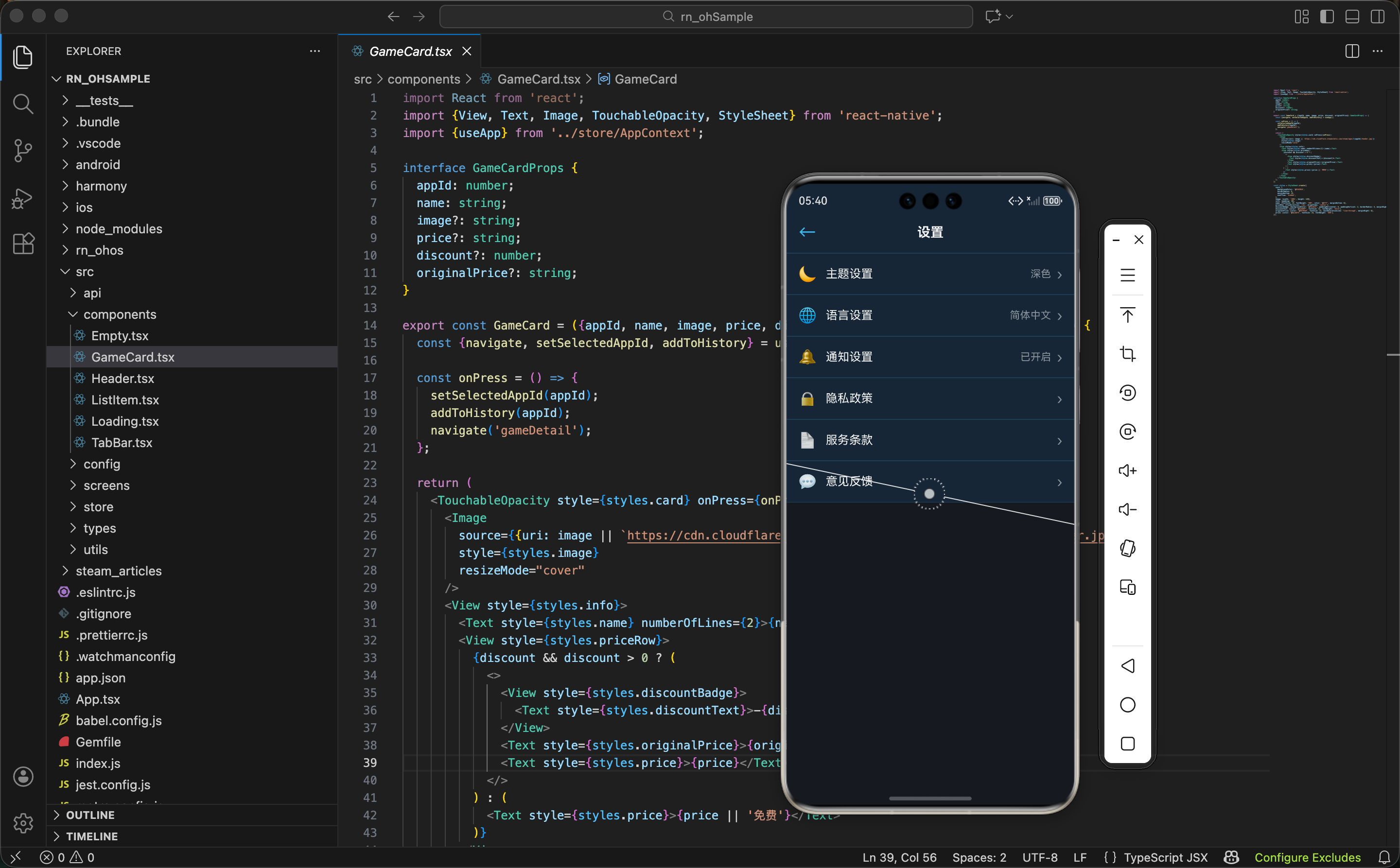Click Configure Excludes in status bar
The height and width of the screenshot is (868, 1400).
[1307, 857]
